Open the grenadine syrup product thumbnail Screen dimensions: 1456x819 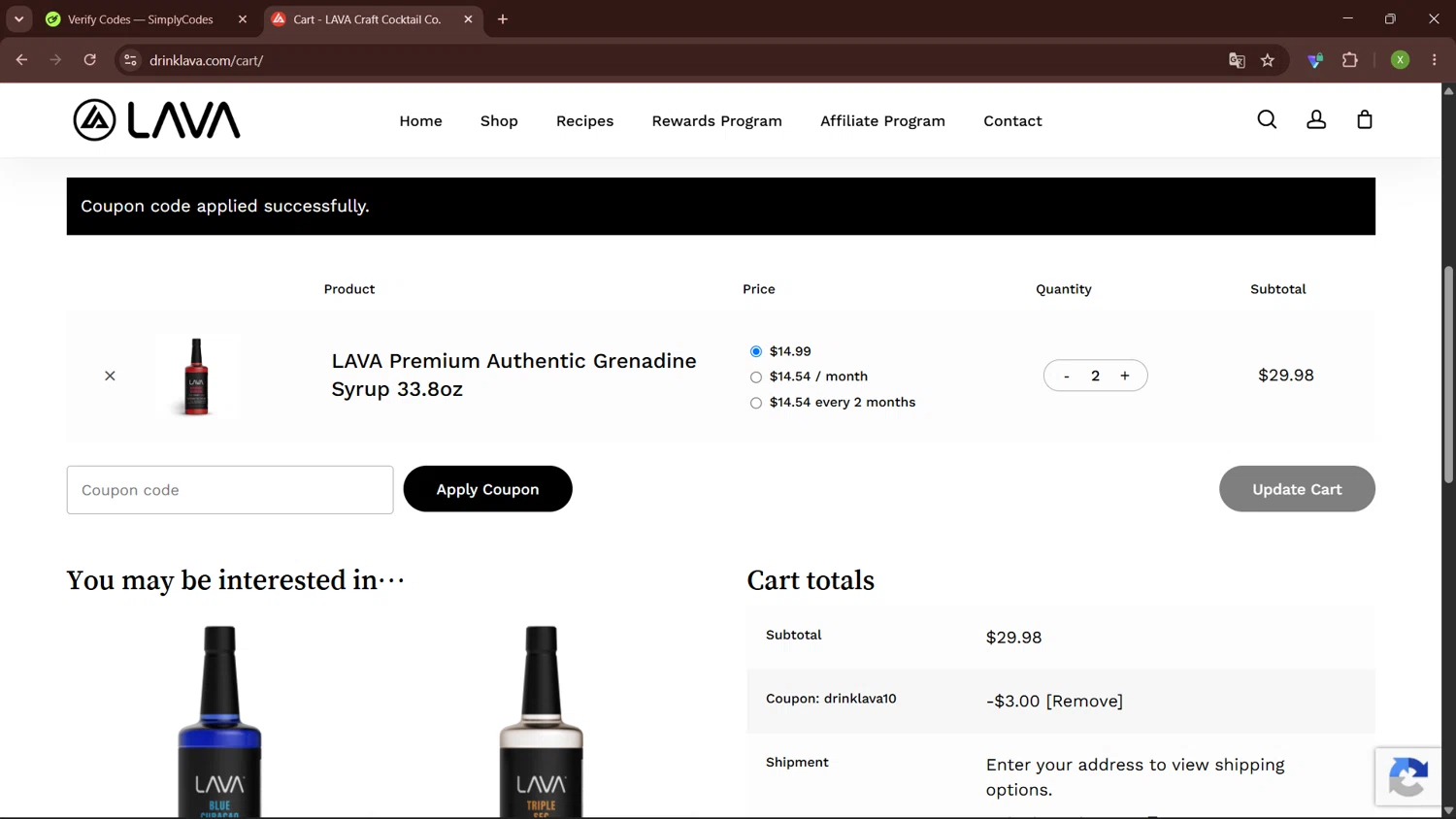coord(197,377)
